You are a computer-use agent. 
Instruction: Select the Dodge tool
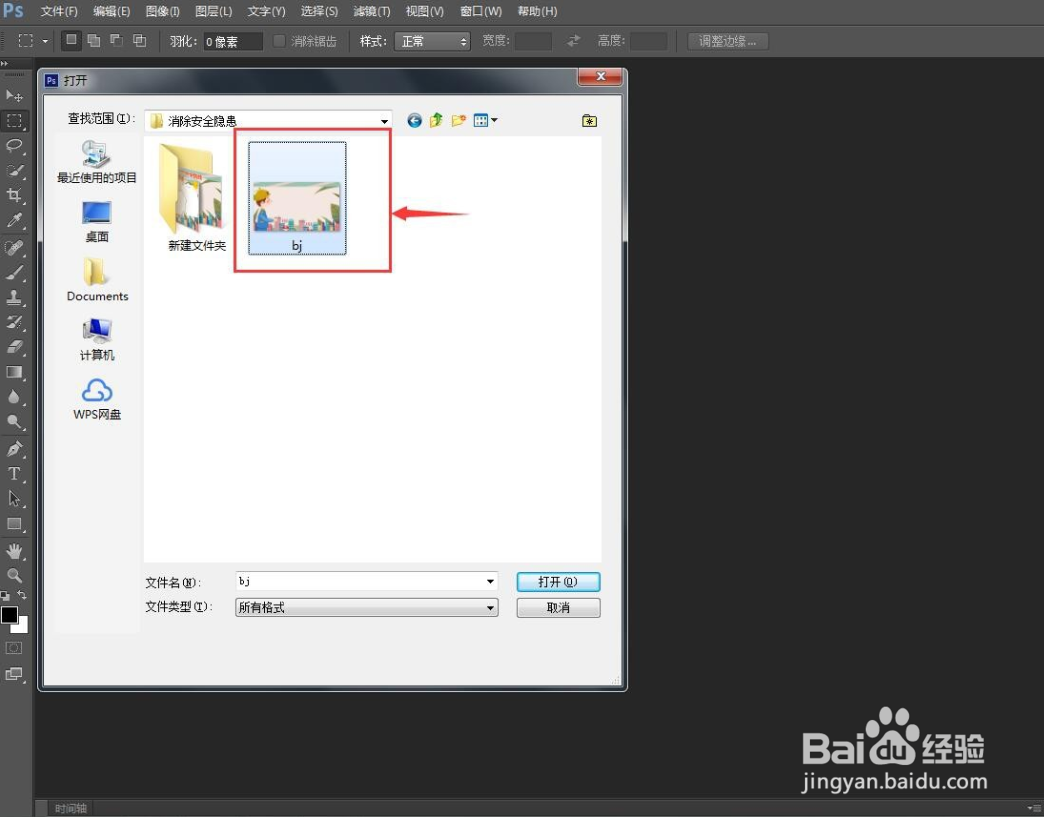(14, 421)
